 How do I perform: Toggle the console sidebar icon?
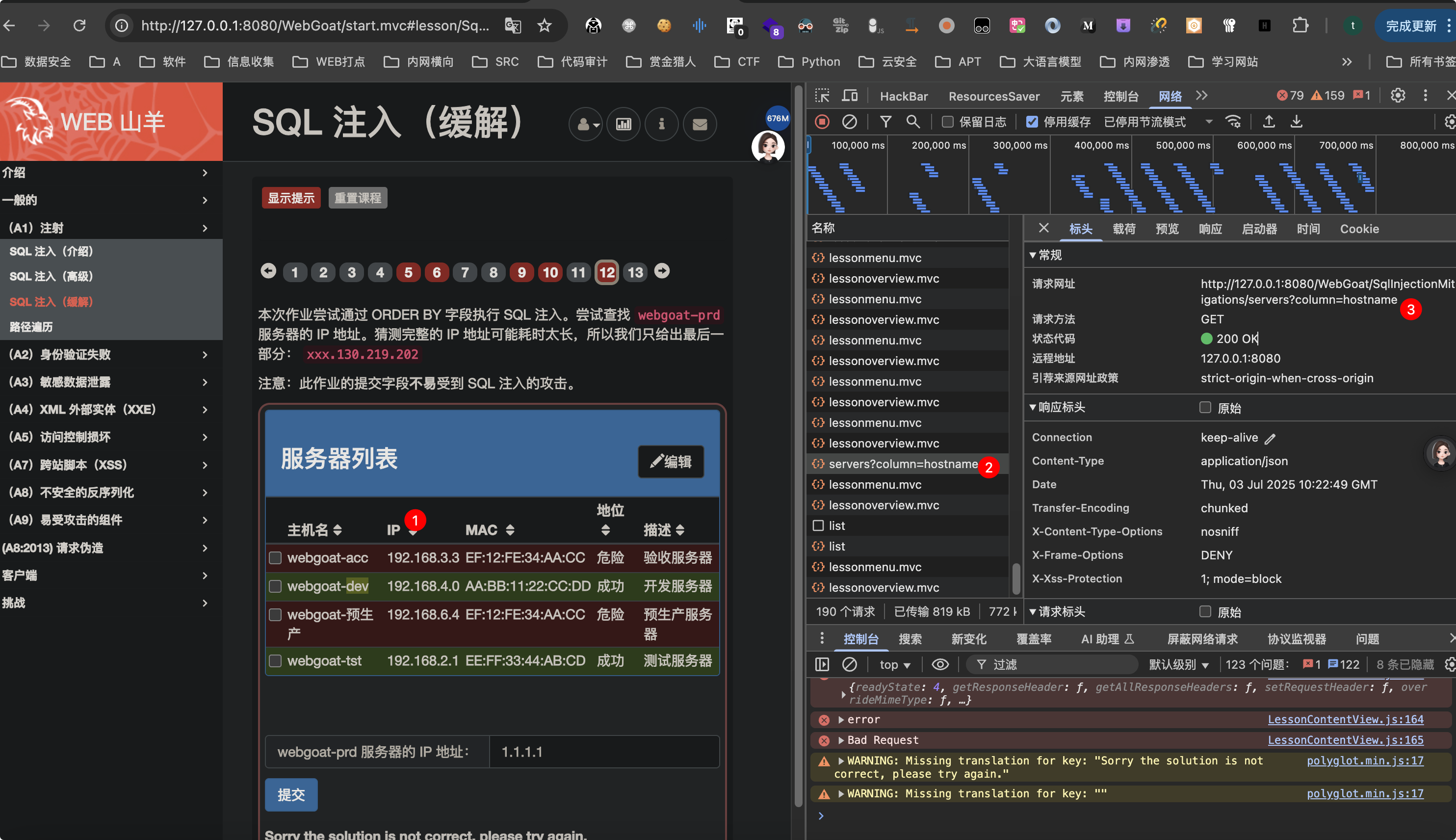tap(822, 665)
